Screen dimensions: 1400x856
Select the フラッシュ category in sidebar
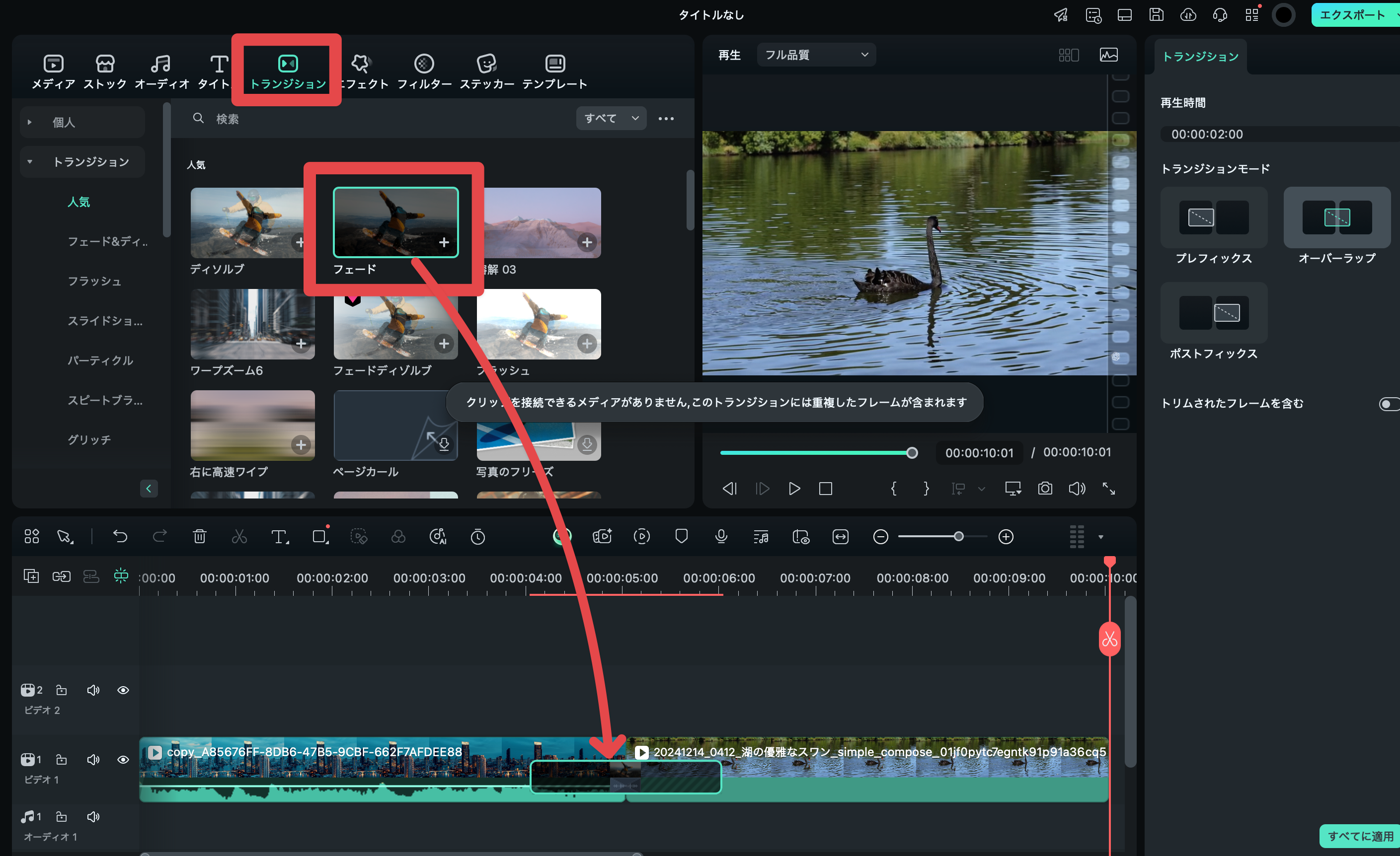[x=94, y=281]
